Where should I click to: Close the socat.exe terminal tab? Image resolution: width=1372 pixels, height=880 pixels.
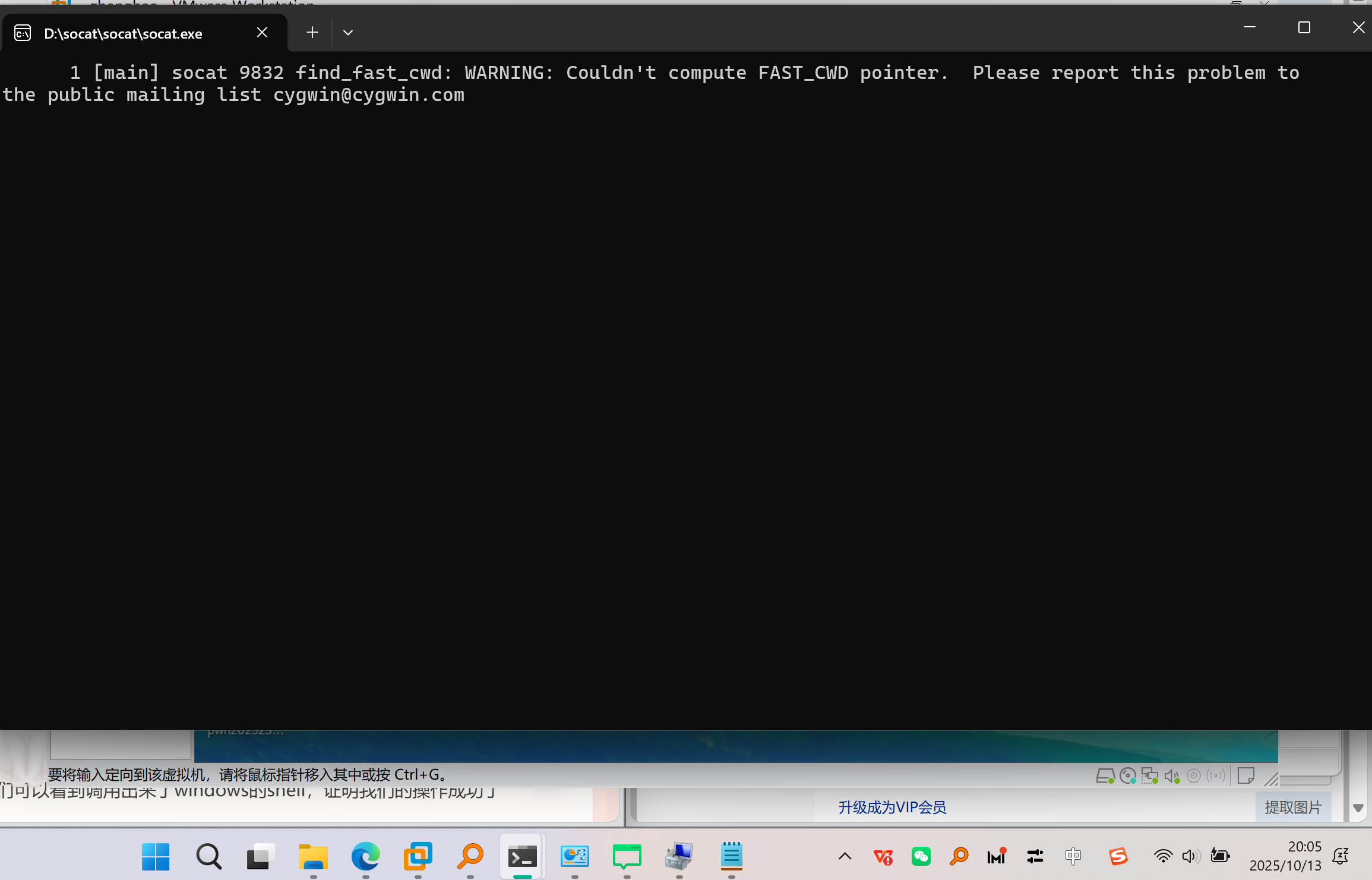[262, 33]
